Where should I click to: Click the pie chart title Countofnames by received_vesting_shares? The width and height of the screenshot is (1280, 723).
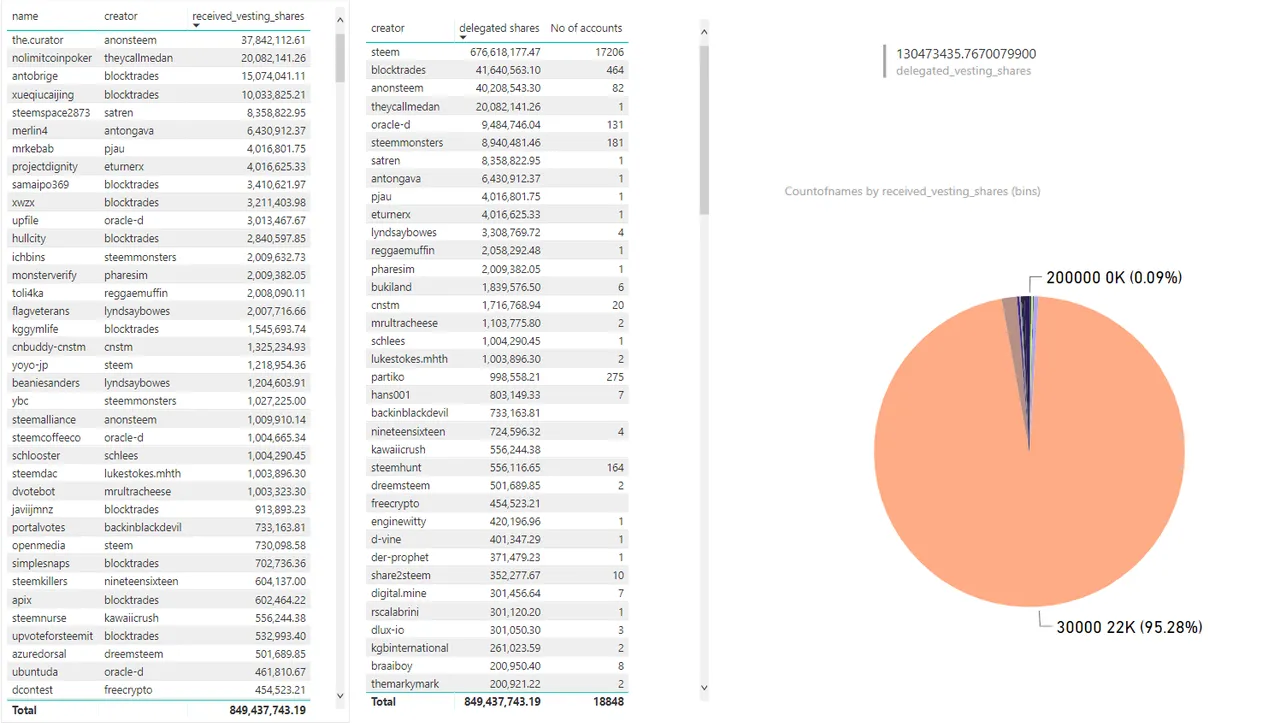912,191
